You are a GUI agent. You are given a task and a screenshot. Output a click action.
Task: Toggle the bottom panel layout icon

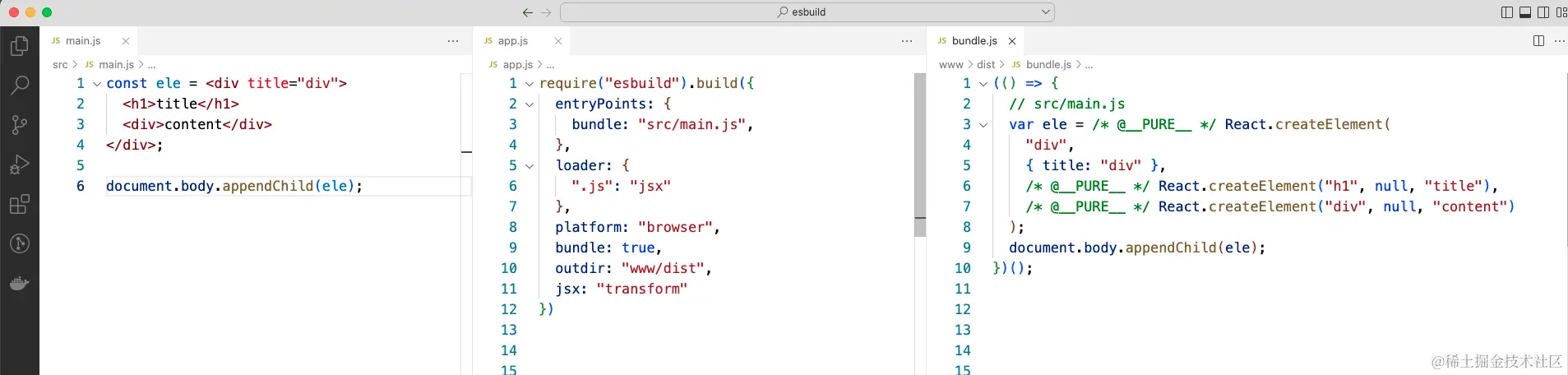tap(1525, 12)
